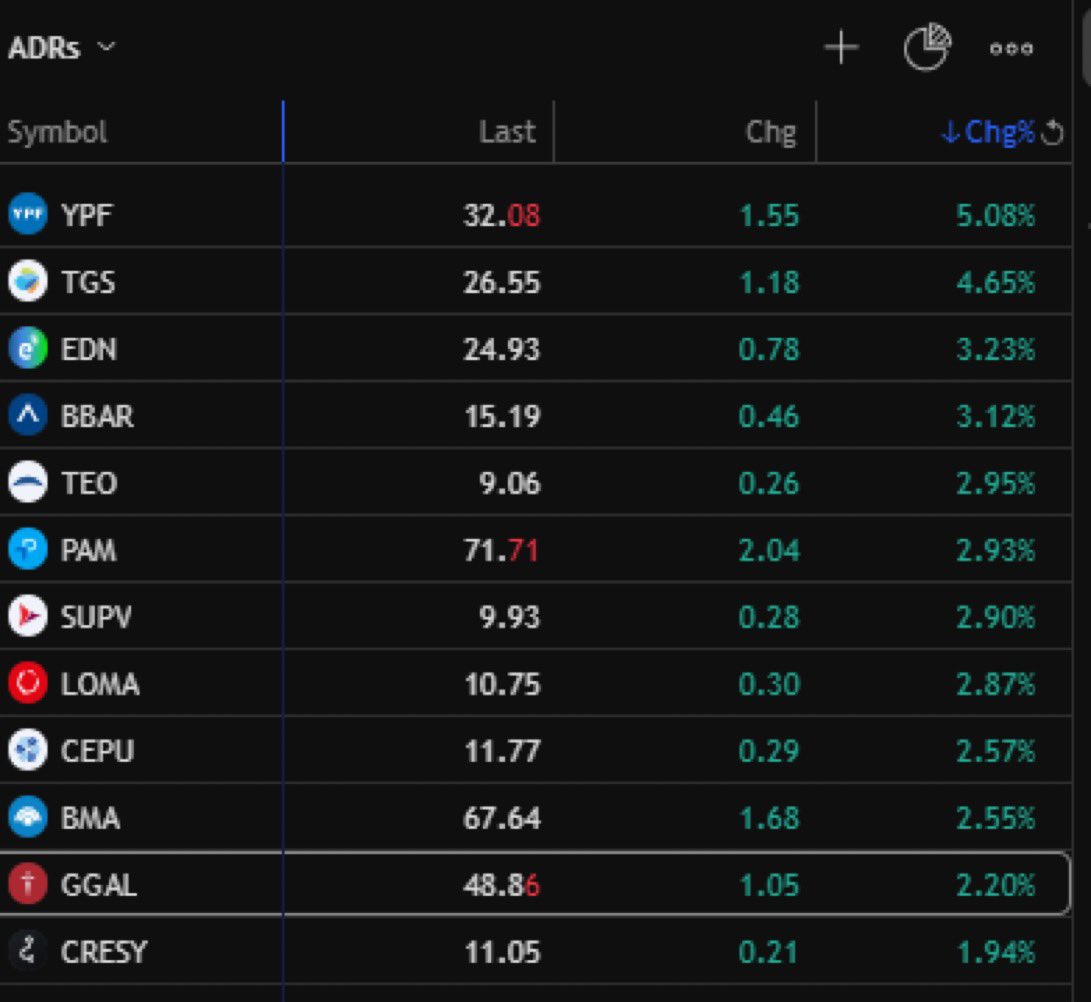
Task: Click LOMA percent change 2.87%
Action: pos(996,684)
